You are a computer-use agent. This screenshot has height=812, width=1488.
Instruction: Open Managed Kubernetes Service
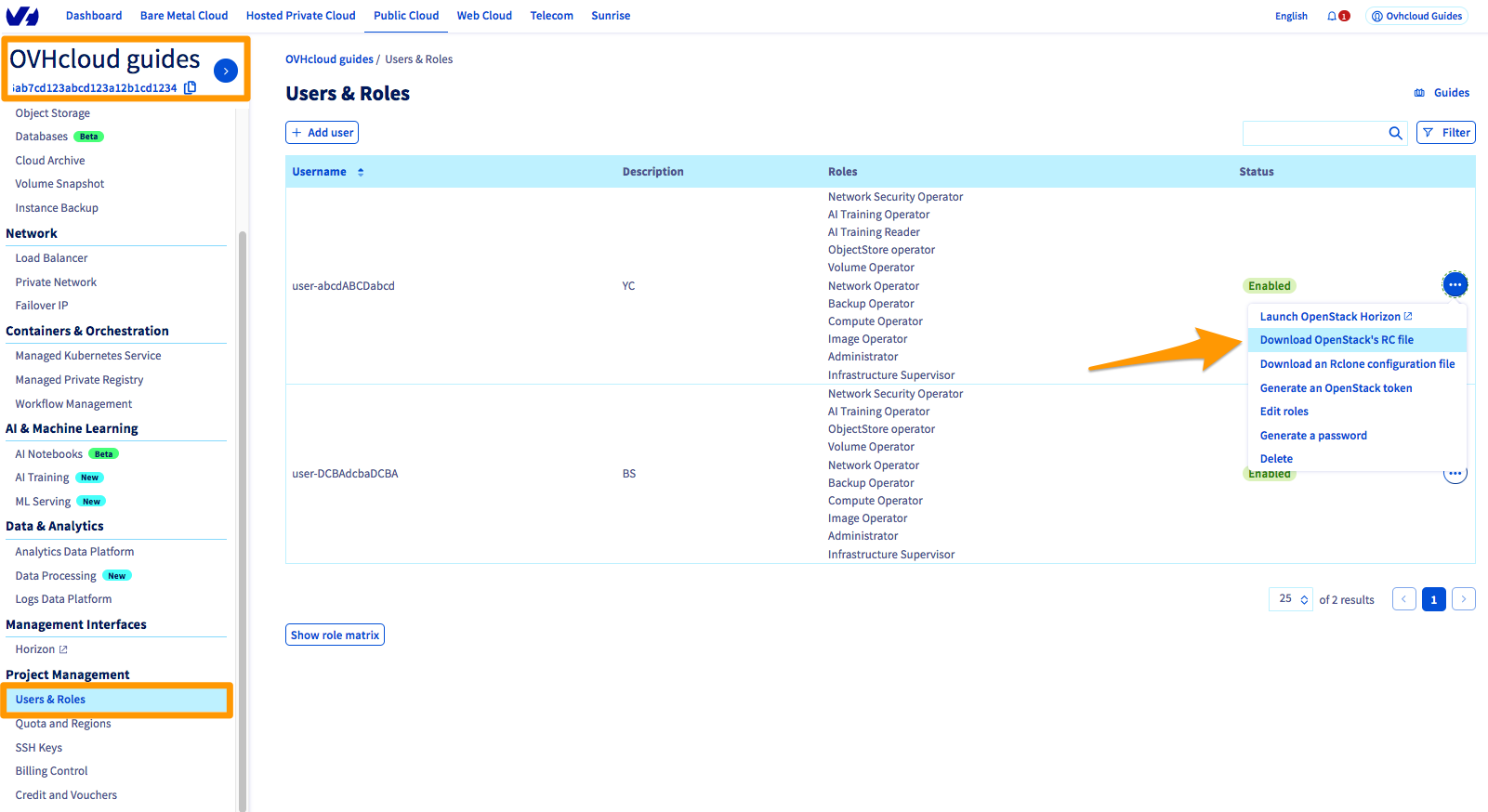(88, 356)
